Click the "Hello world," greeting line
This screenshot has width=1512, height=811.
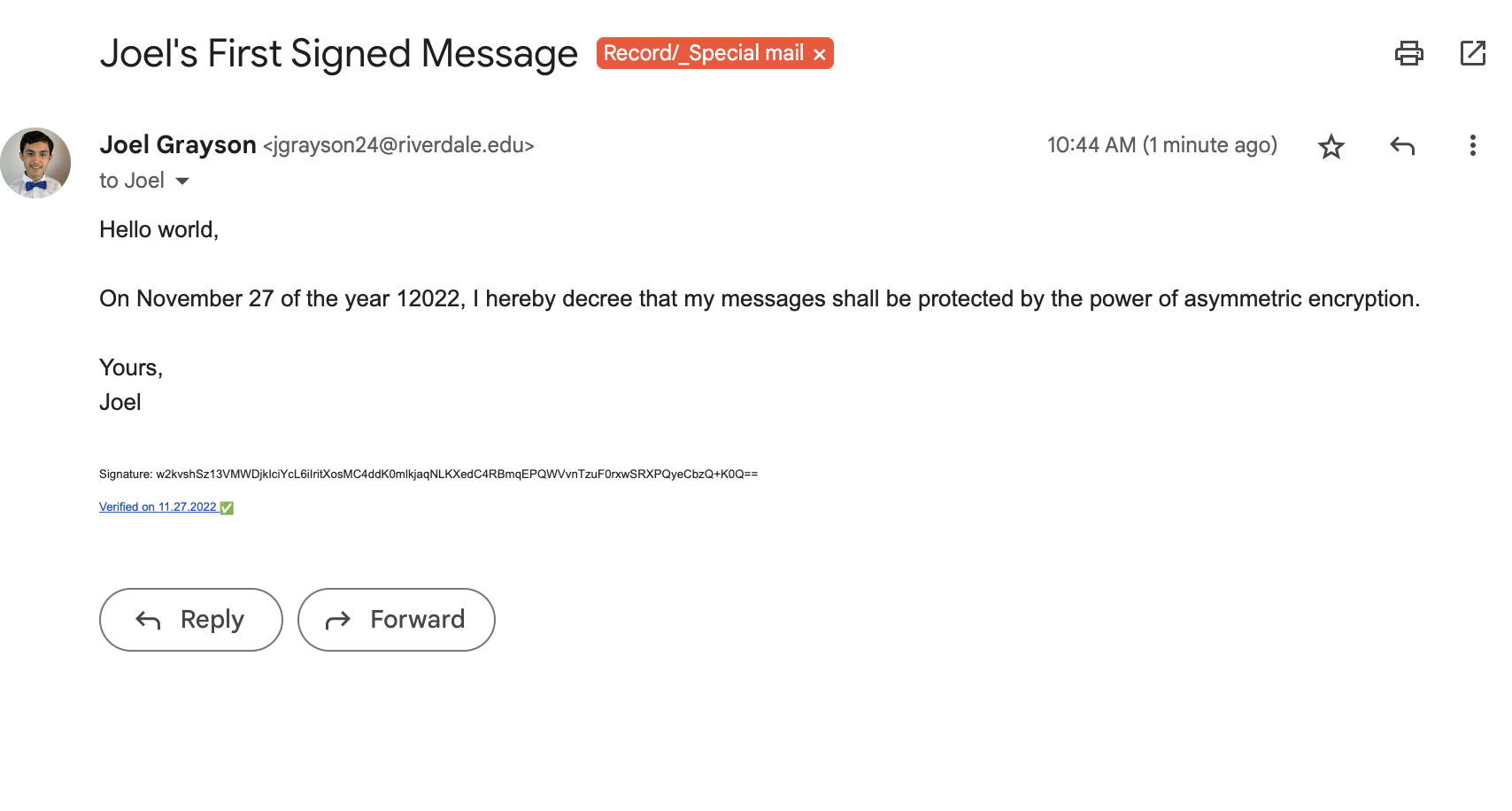pos(158,230)
